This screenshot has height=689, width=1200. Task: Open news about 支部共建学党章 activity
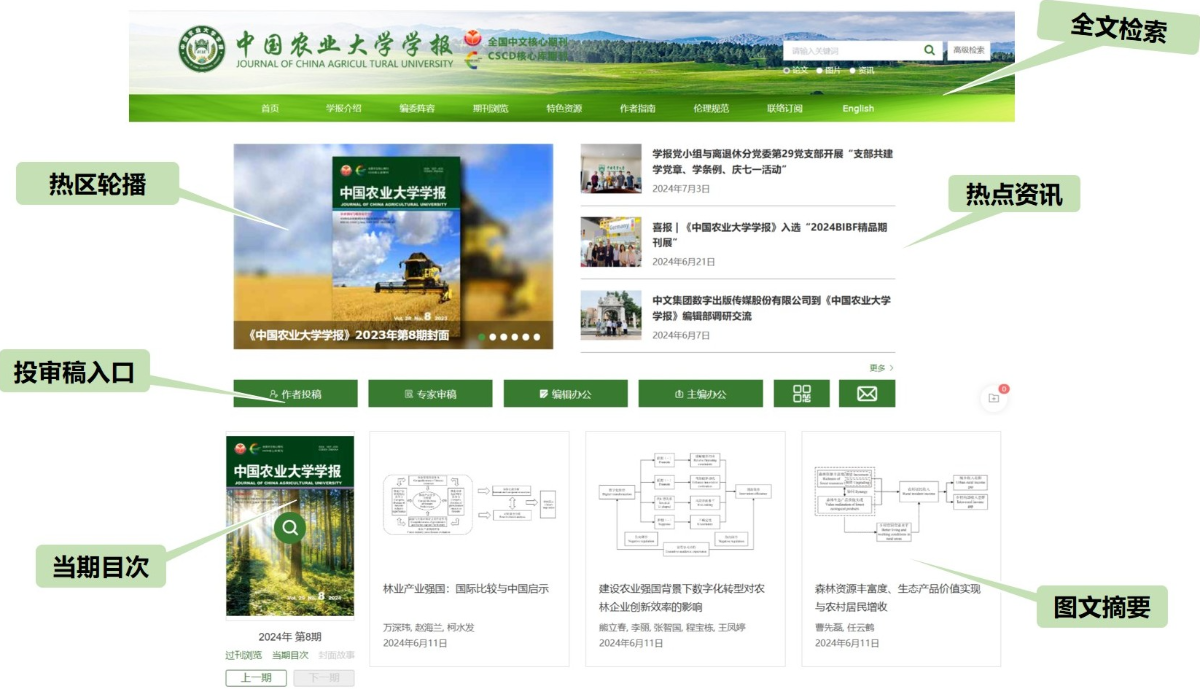[772, 161]
